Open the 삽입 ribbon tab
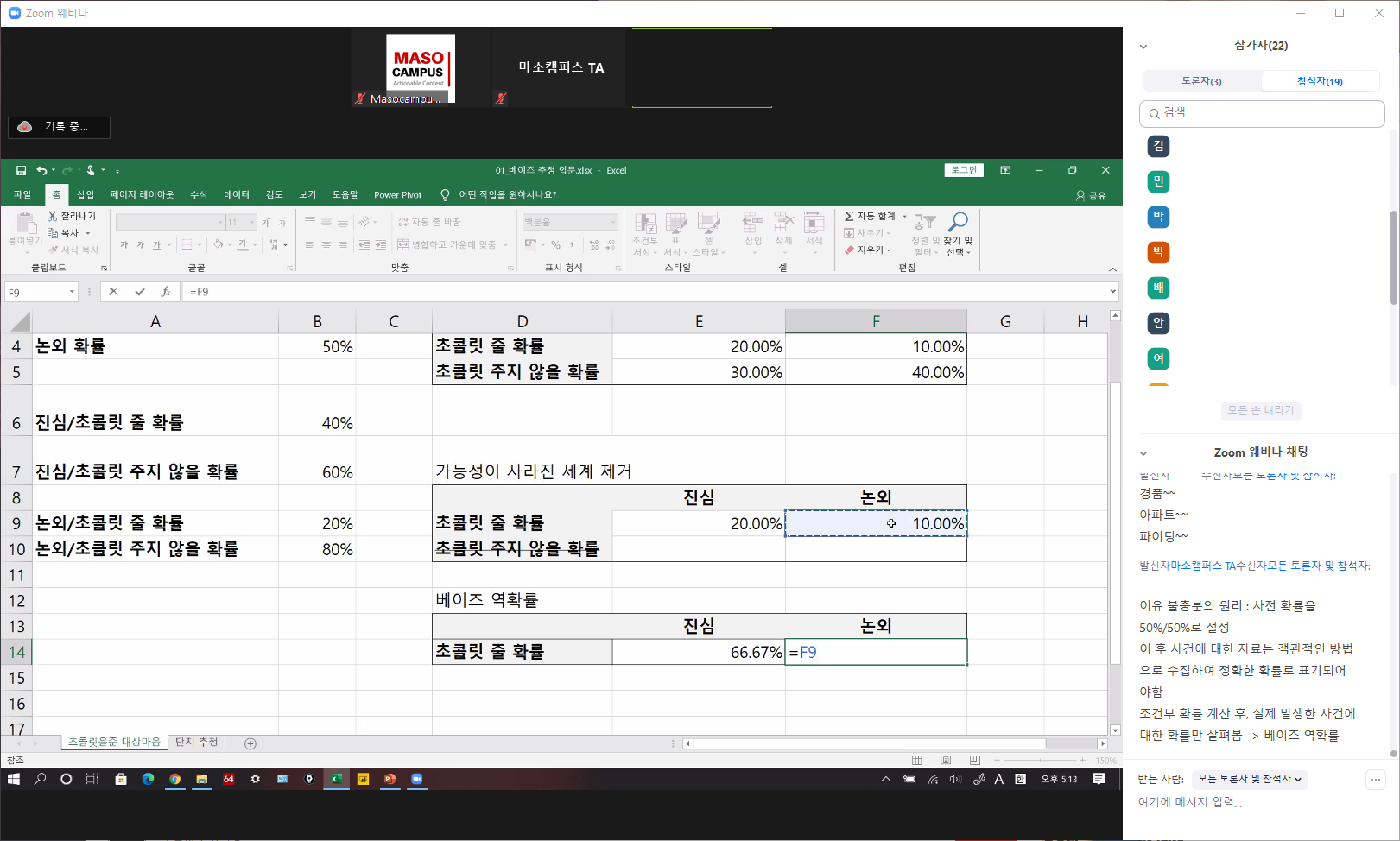 [86, 195]
